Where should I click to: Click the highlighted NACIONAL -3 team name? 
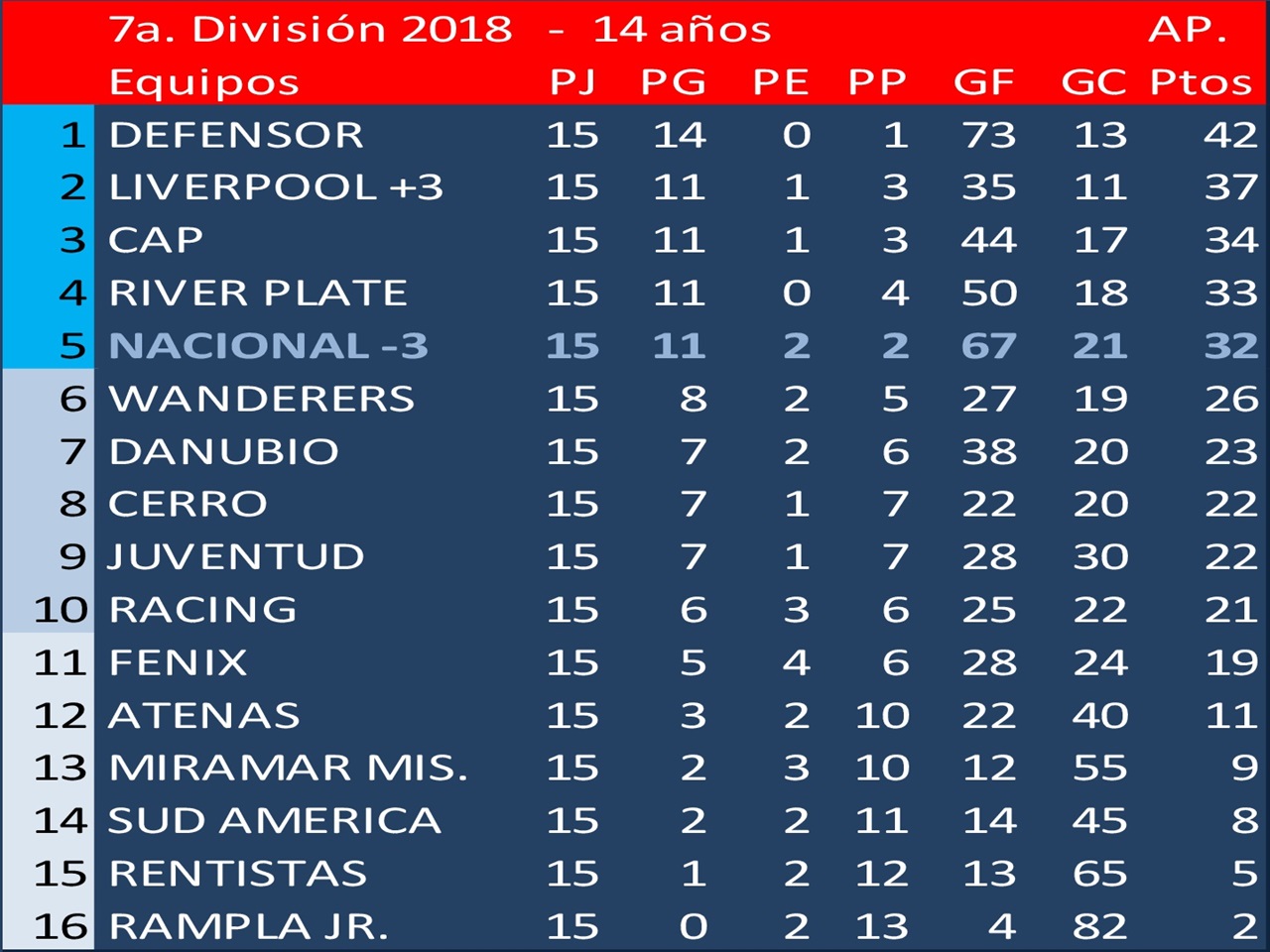coord(268,345)
